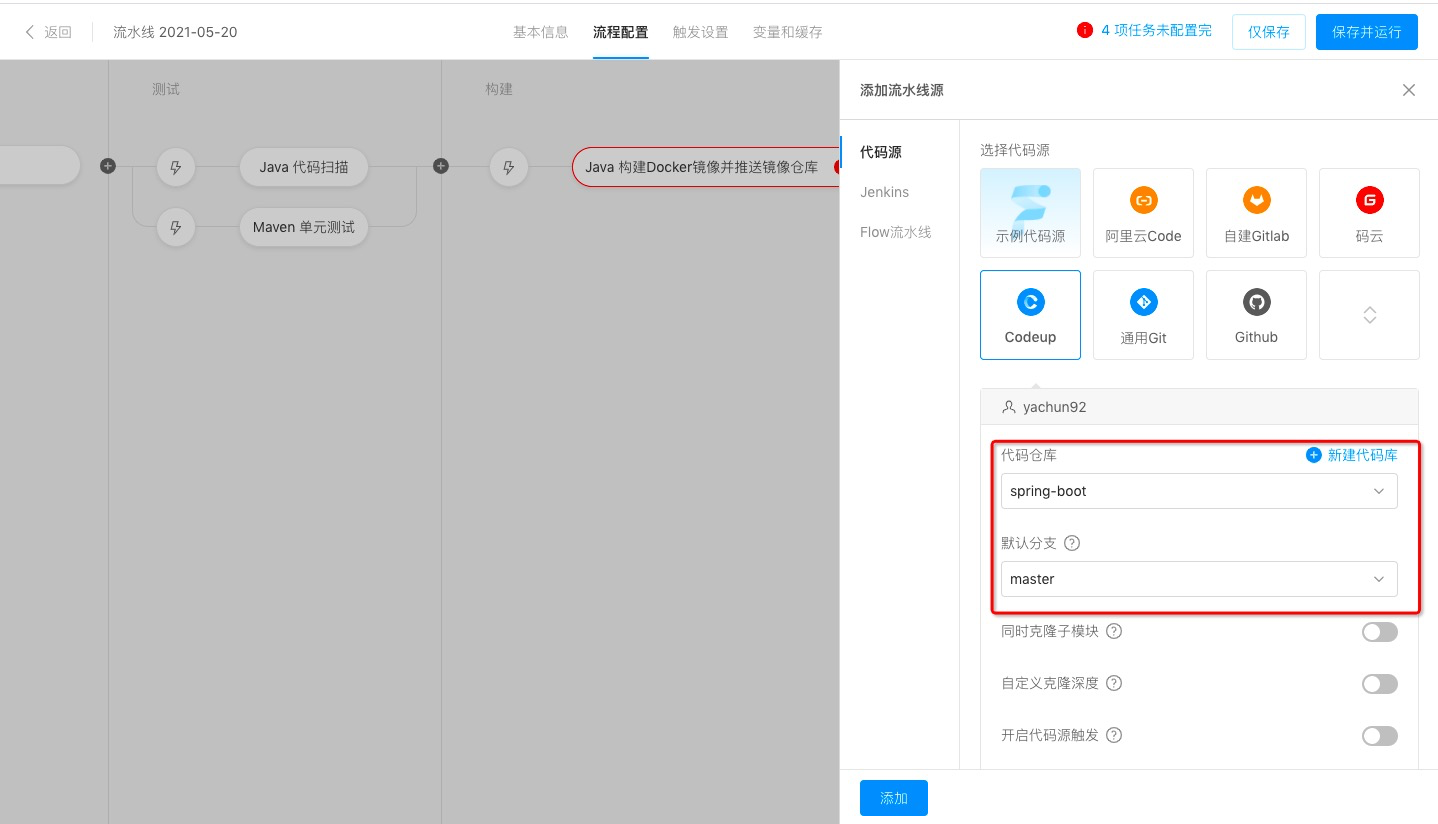Switch to 触发设置 tab
The width and height of the screenshot is (1438, 824).
[700, 32]
